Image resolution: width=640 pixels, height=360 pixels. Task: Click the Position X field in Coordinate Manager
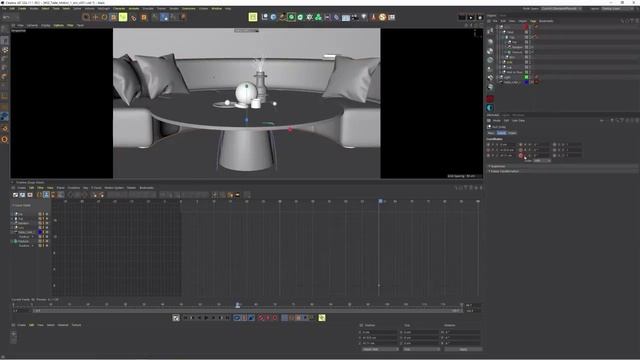click(379, 332)
